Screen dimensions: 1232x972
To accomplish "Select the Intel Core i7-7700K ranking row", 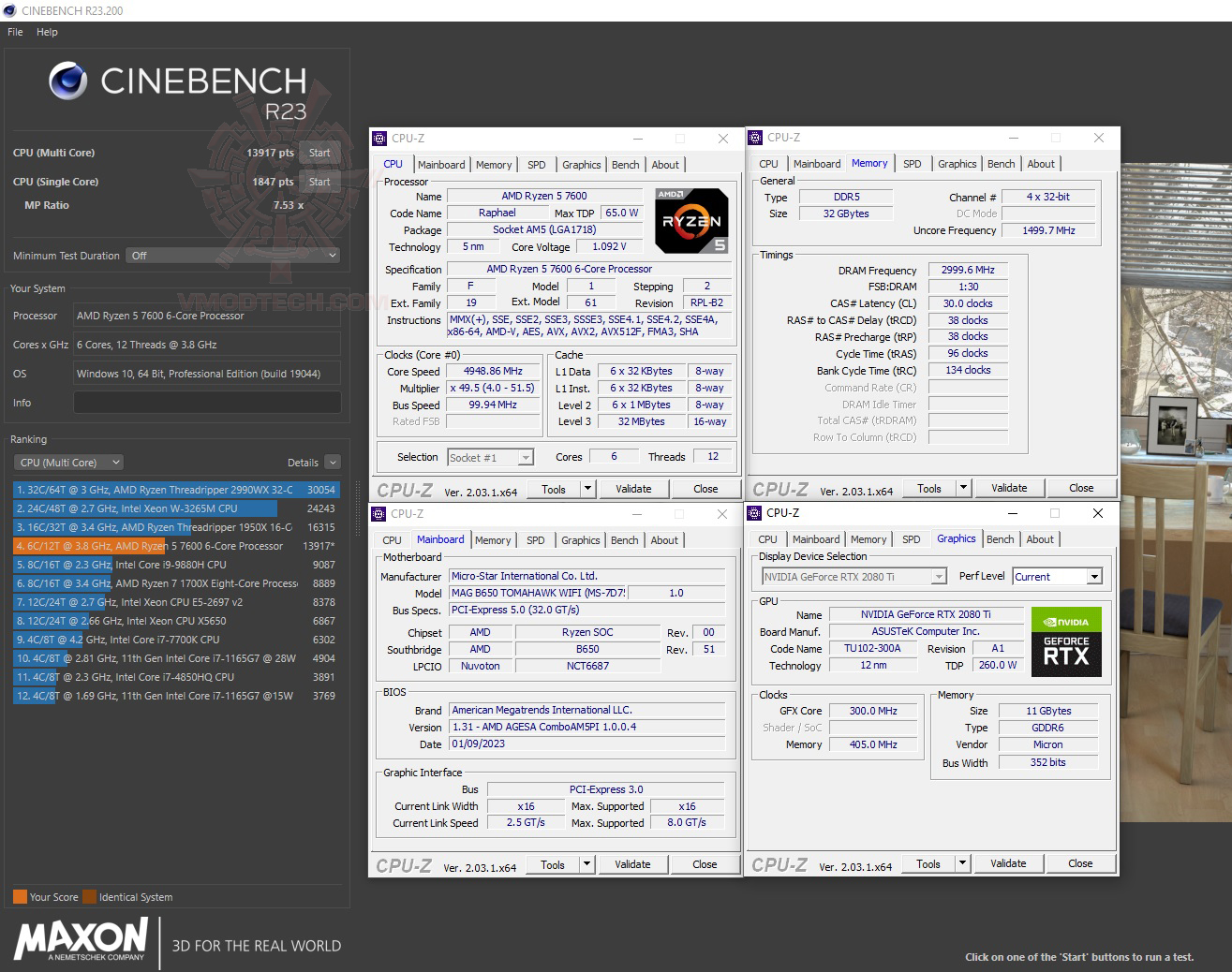I will click(x=175, y=640).
